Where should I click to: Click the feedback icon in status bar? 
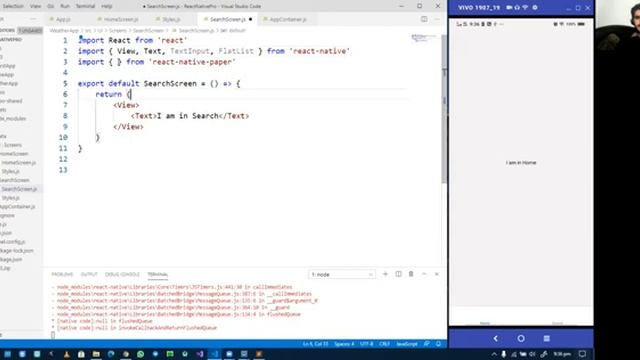pyautogui.click(x=427, y=344)
